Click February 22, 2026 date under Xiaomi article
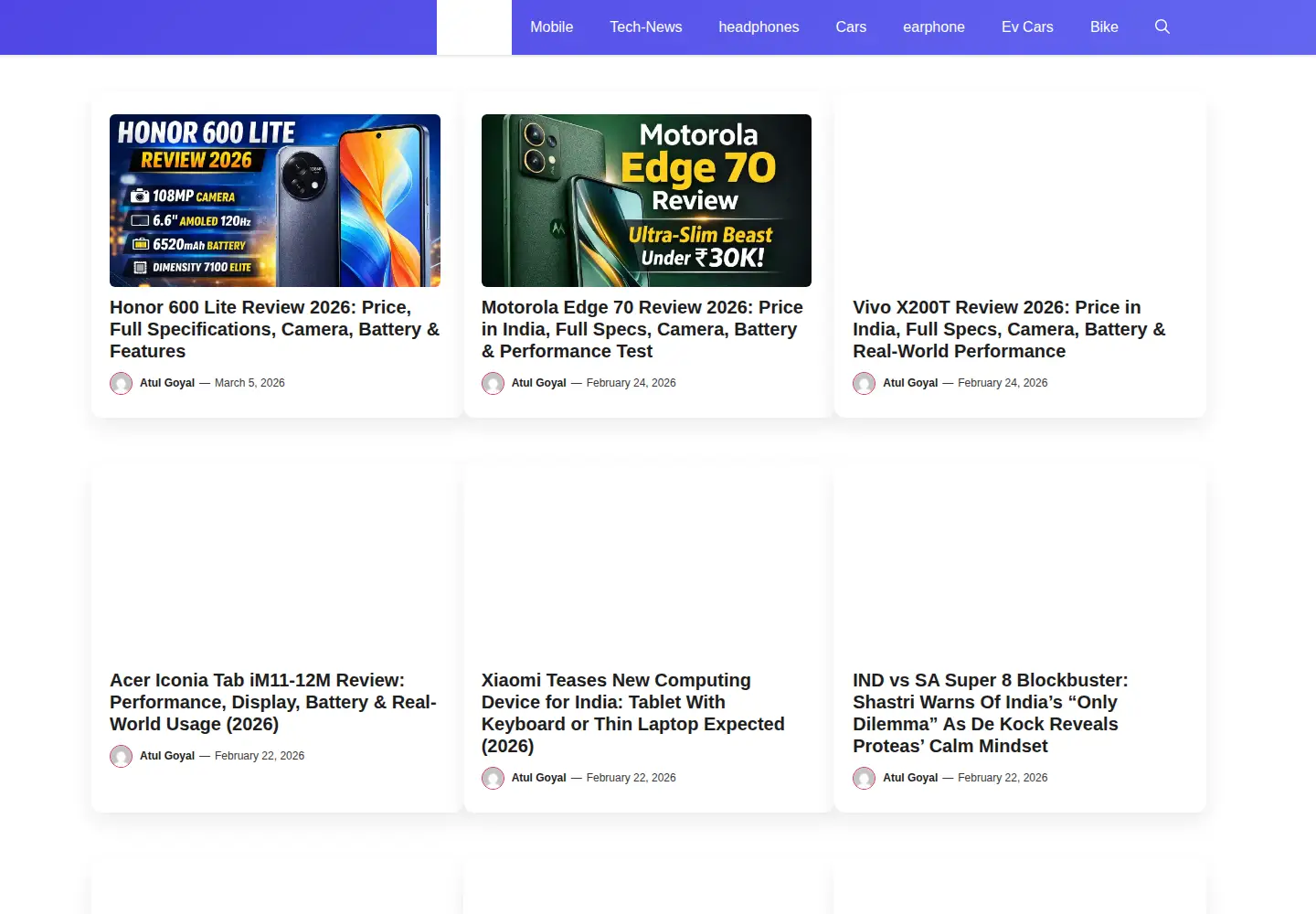Viewport: 1316px width, 914px height. coord(631,778)
